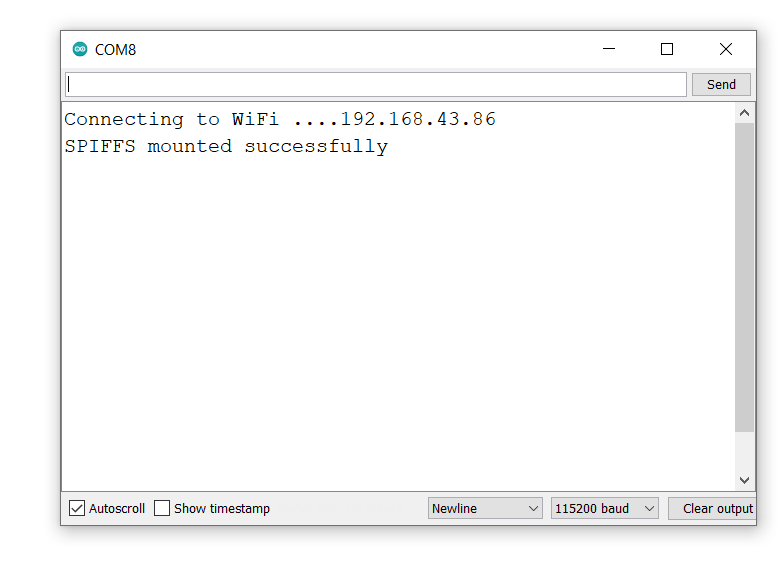The image size is (779, 561).
Task: Close the COM8 serial monitor
Action: click(726, 49)
